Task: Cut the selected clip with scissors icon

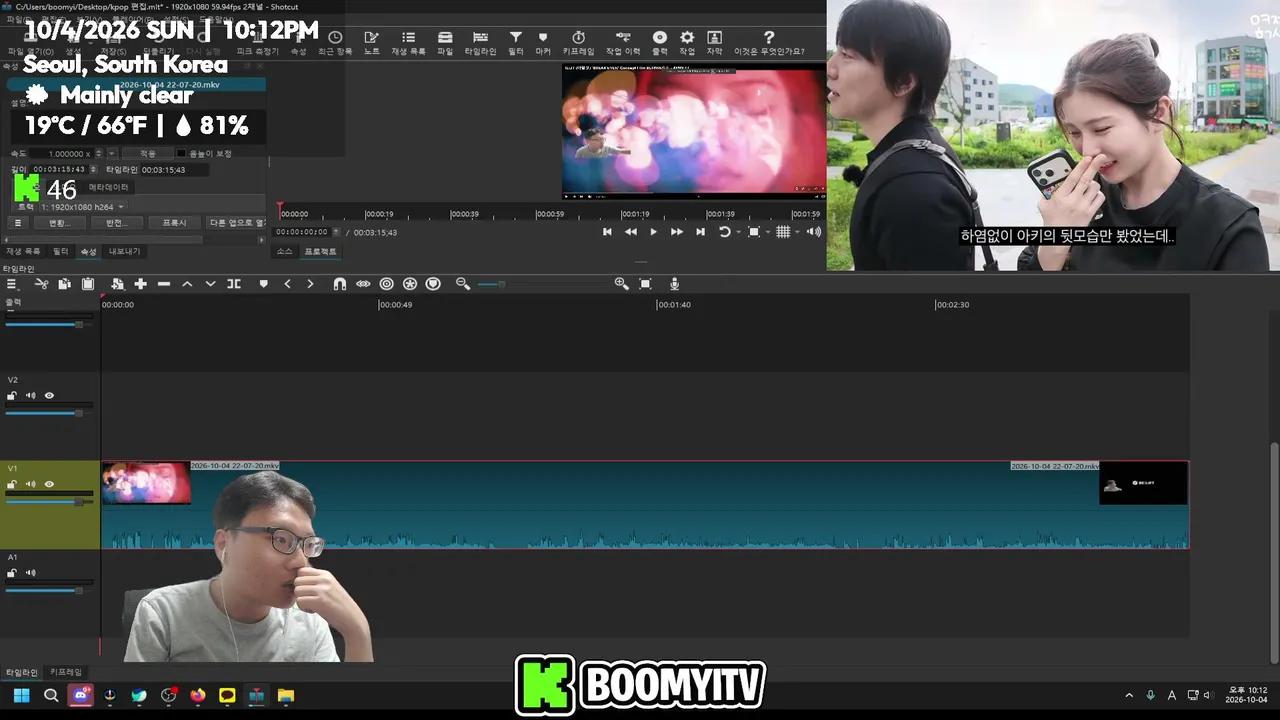Action: (41, 284)
